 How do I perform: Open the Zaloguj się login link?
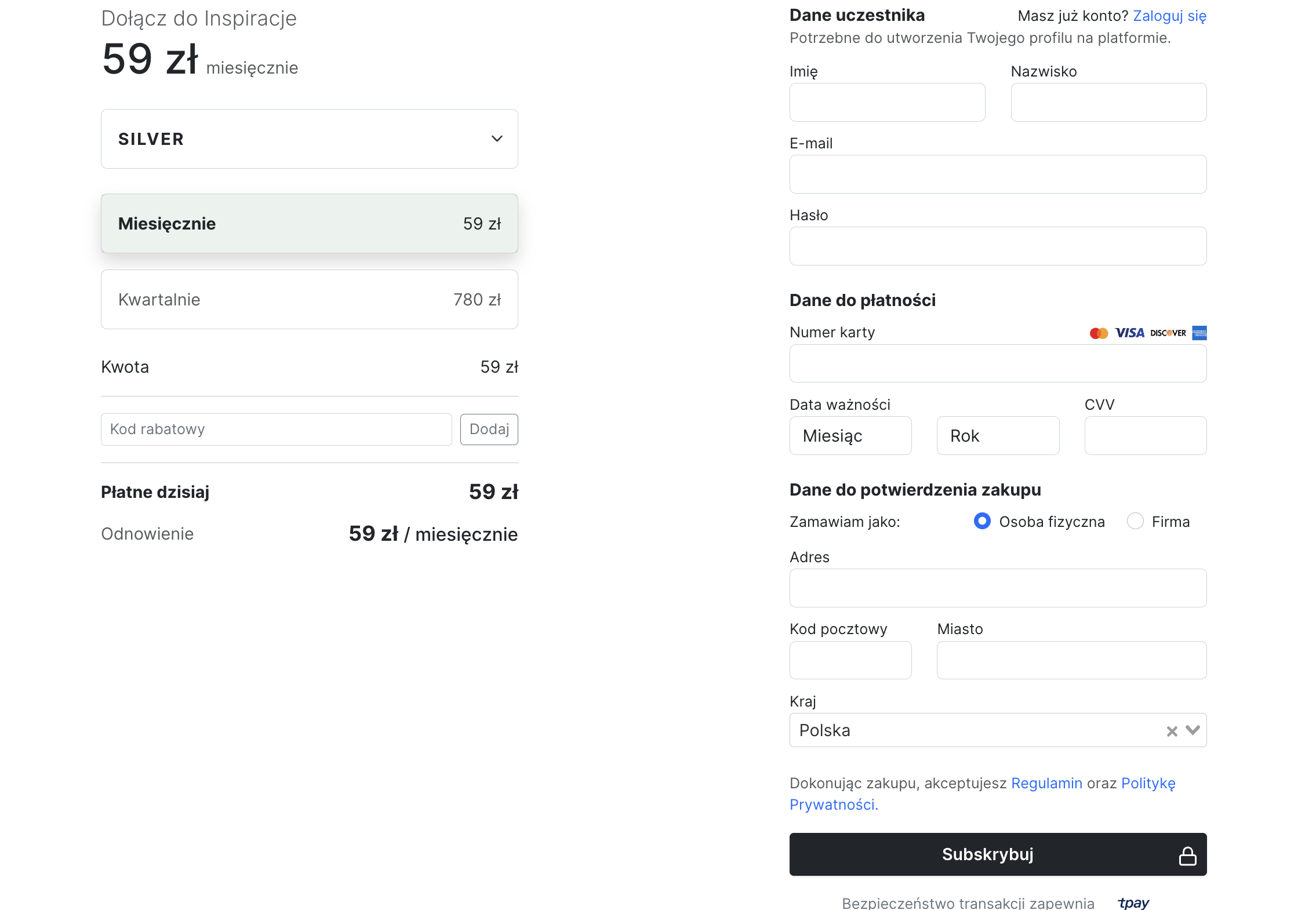[1169, 16]
